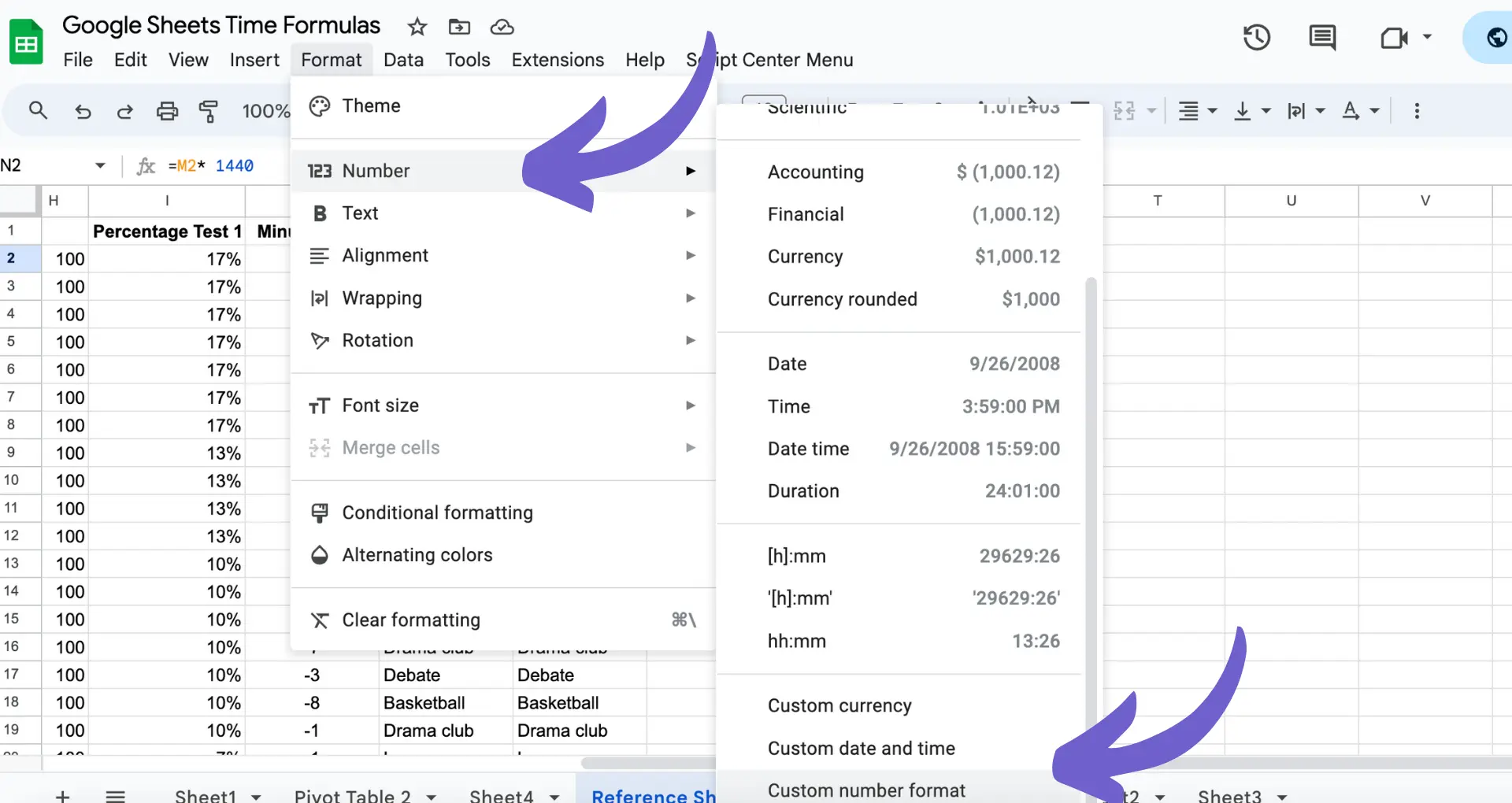Apply the hh:mm format

click(x=901, y=641)
